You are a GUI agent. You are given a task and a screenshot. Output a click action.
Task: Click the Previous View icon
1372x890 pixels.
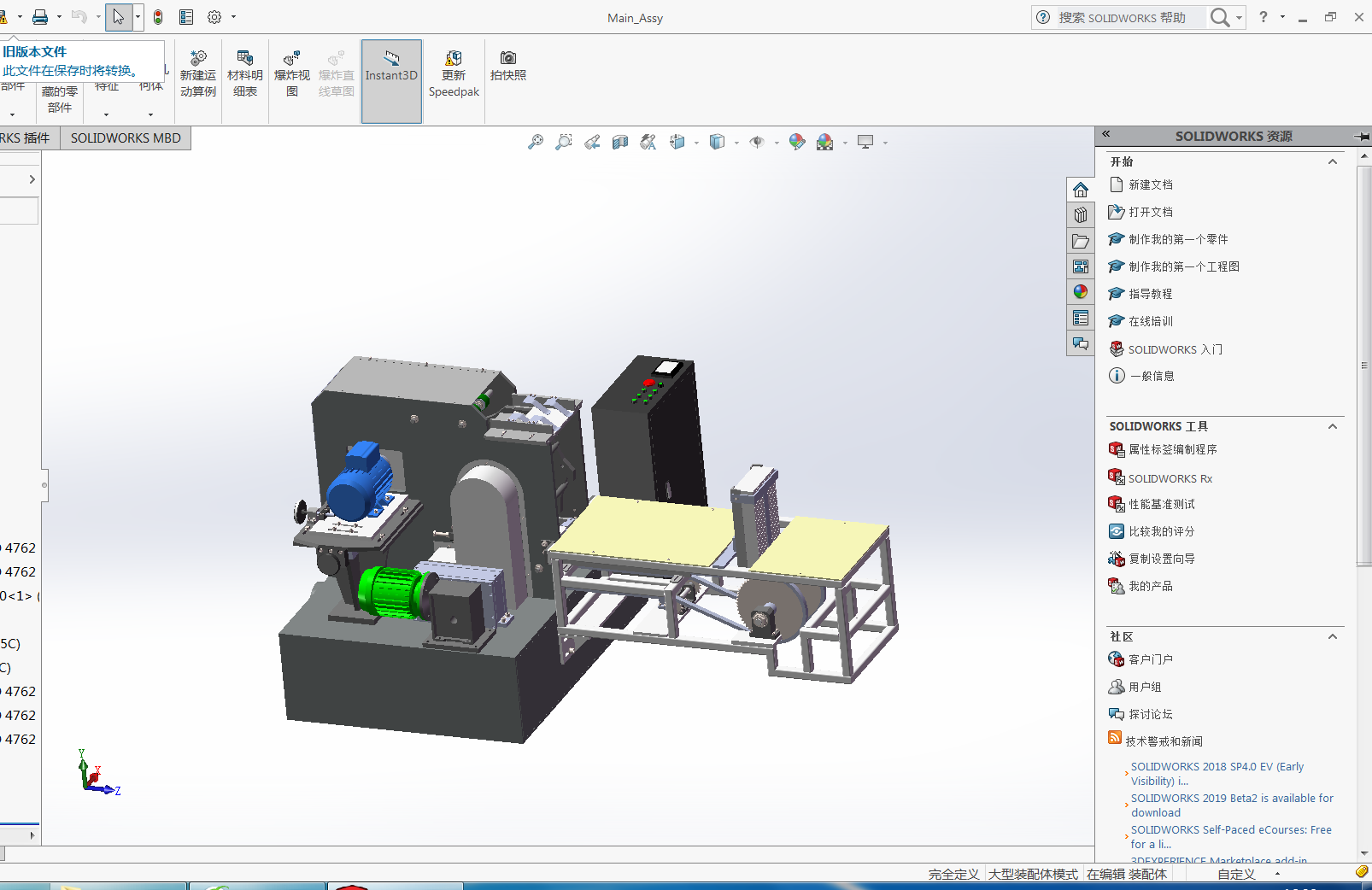coord(592,142)
